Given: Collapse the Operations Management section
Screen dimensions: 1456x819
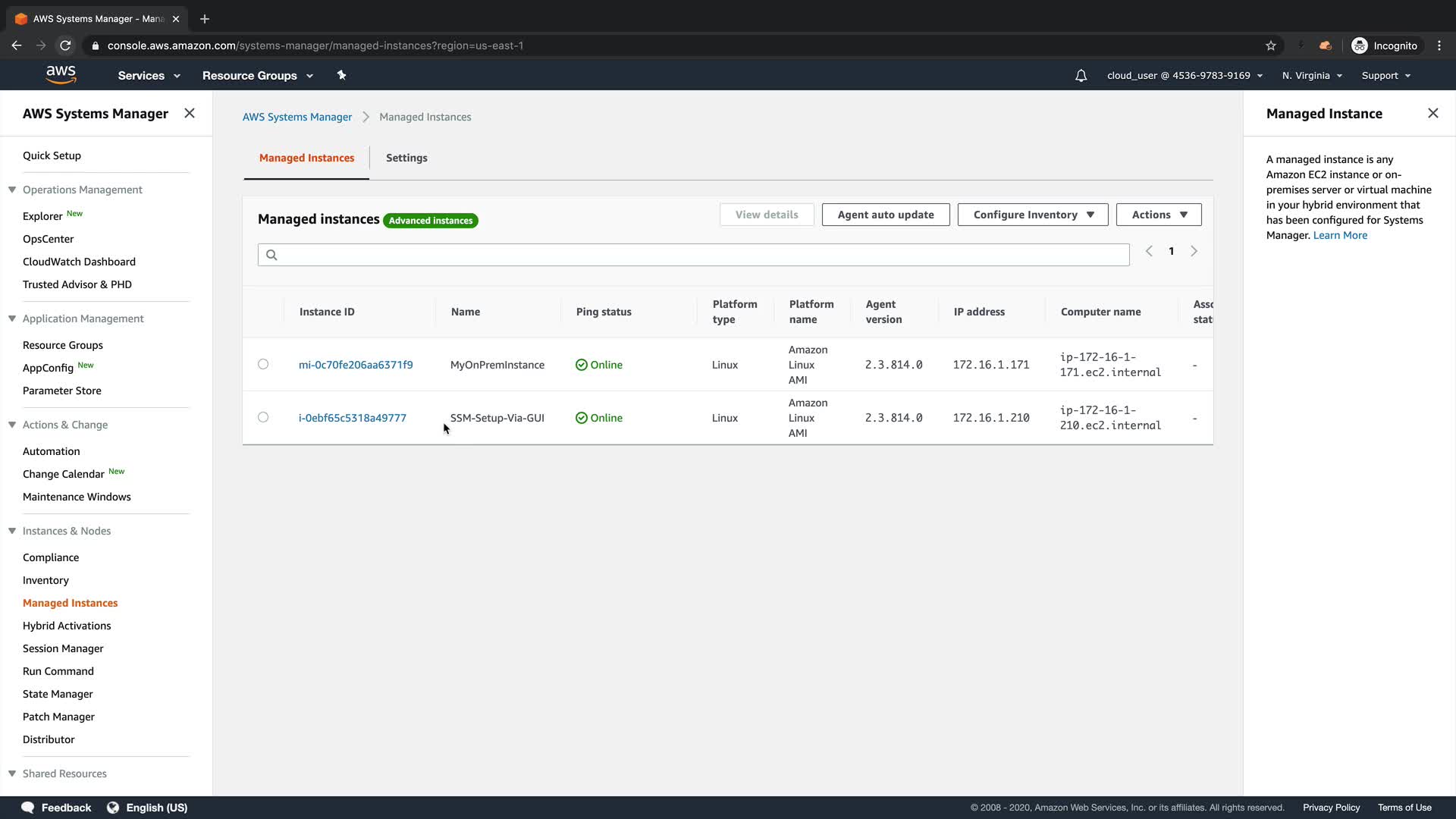Looking at the screenshot, I should click(x=12, y=190).
